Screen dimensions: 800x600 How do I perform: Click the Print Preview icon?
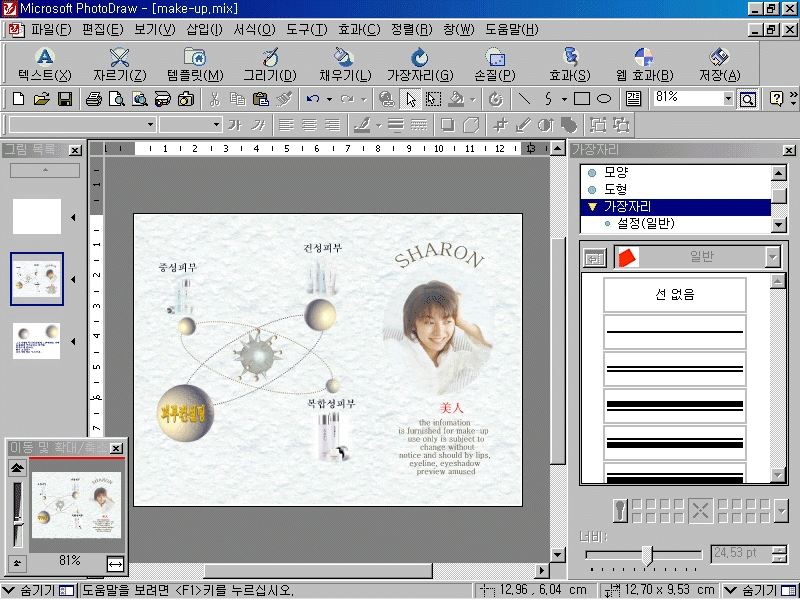click(x=117, y=98)
